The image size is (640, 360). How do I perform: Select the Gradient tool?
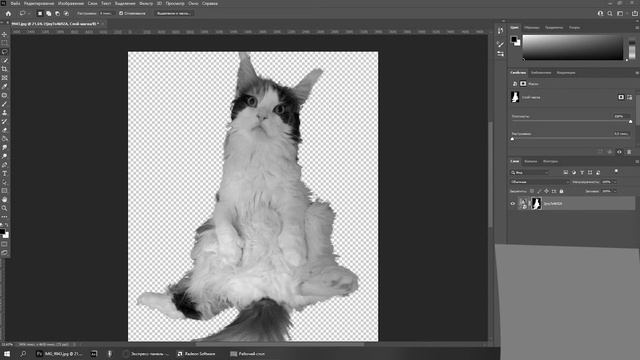point(4,139)
